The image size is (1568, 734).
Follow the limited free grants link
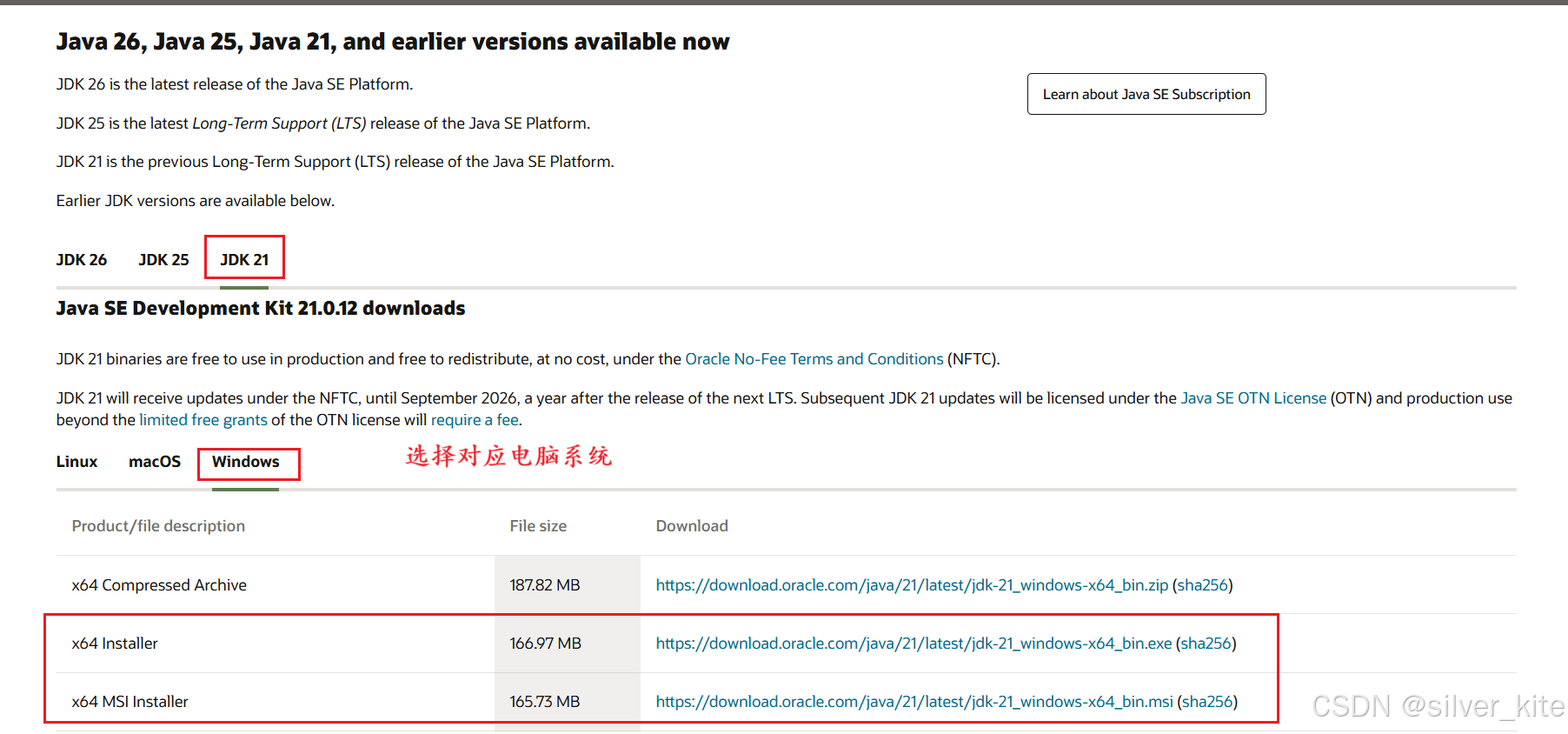click(203, 420)
